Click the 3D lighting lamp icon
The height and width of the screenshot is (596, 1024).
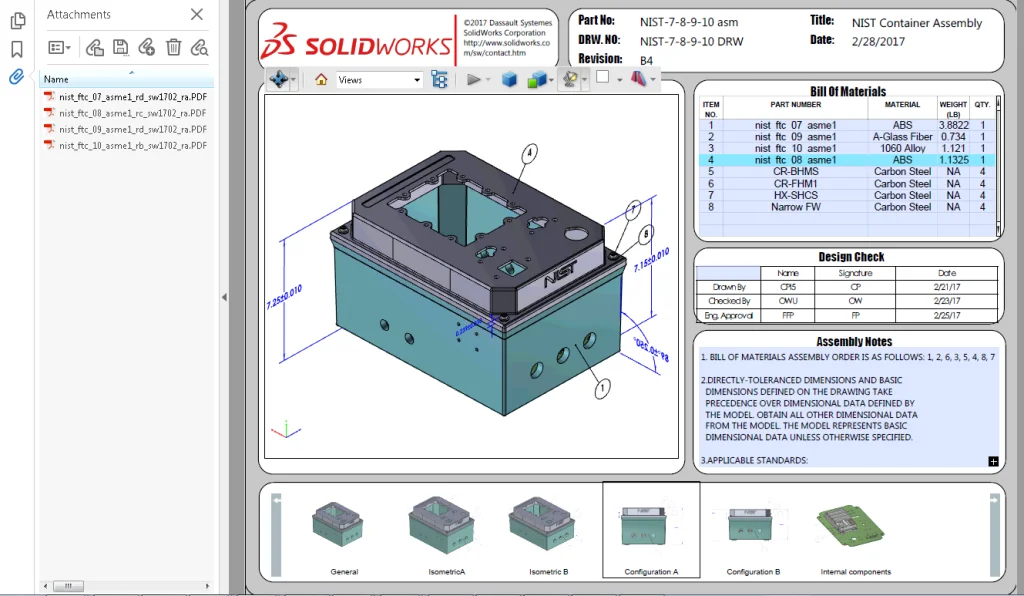570,80
